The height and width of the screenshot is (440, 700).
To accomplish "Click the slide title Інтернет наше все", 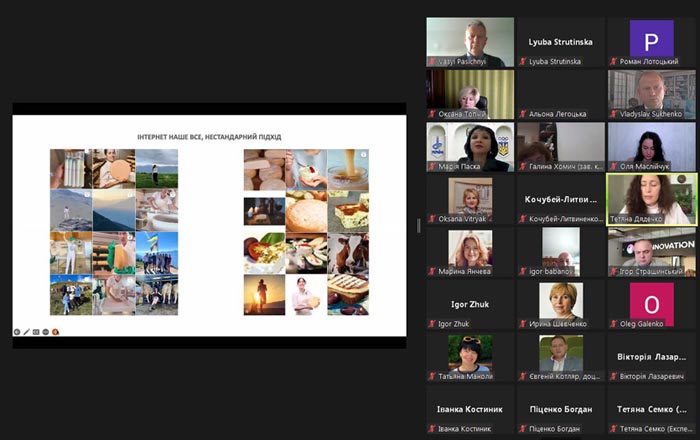I will 209,137.
